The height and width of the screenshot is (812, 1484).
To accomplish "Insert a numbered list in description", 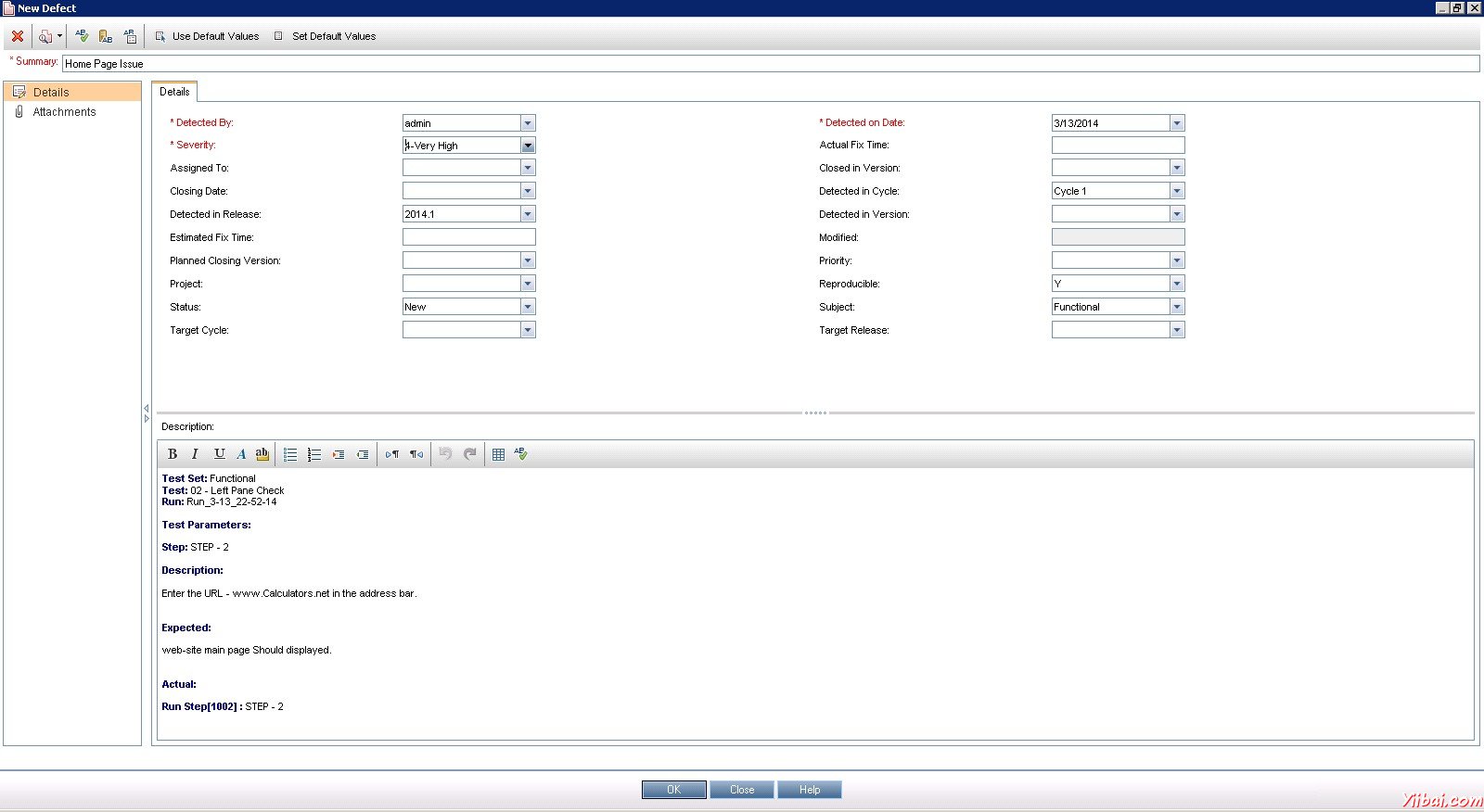I will [x=314, y=454].
